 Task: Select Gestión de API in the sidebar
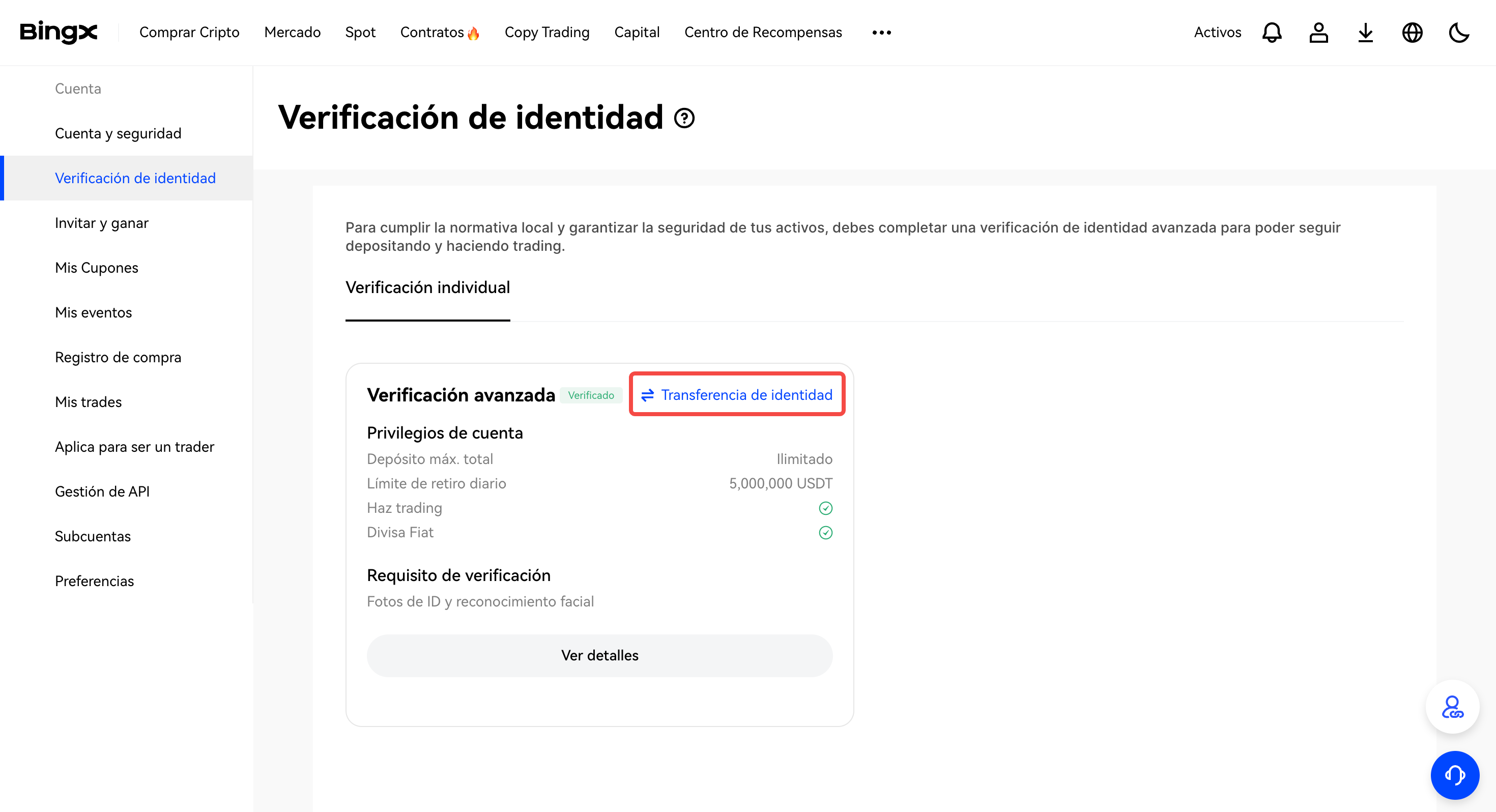[x=102, y=491]
